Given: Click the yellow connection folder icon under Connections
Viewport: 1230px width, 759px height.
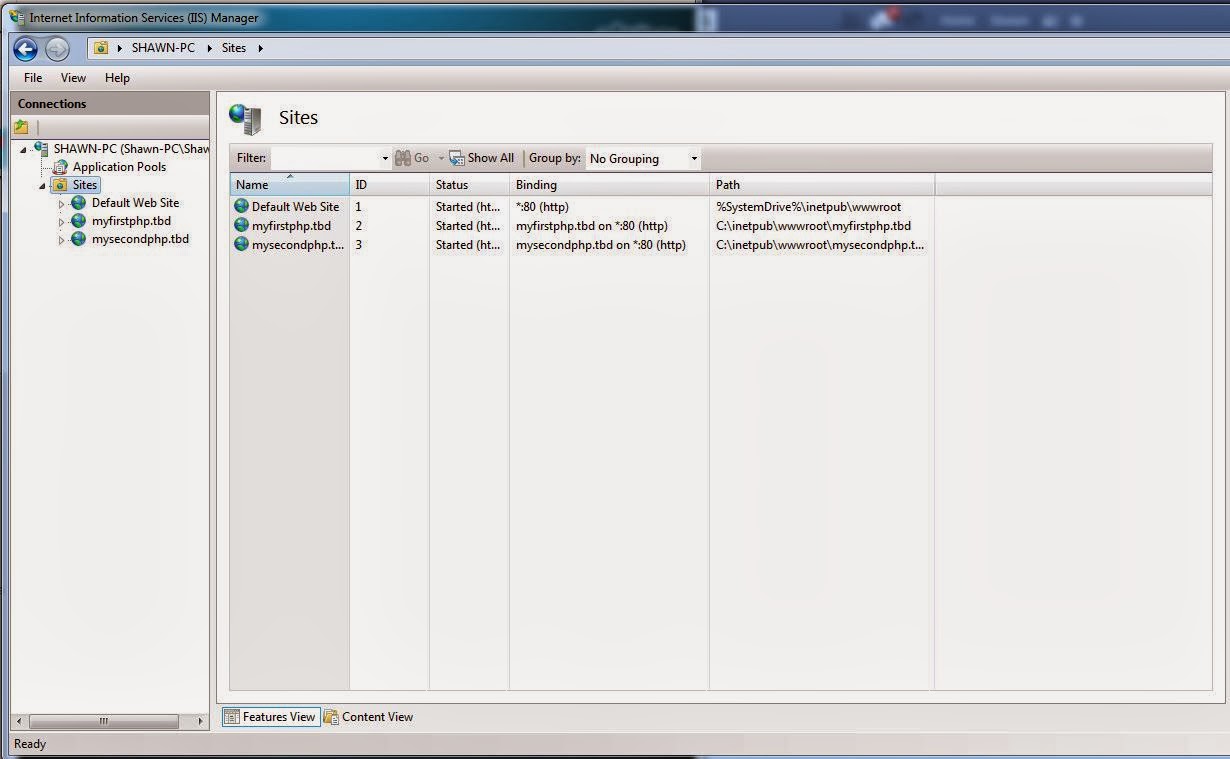Looking at the screenshot, I should (x=21, y=125).
